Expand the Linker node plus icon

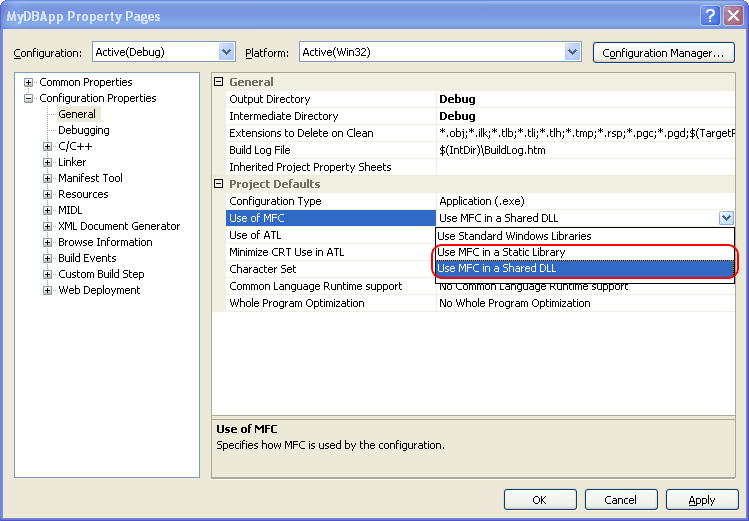pos(47,162)
